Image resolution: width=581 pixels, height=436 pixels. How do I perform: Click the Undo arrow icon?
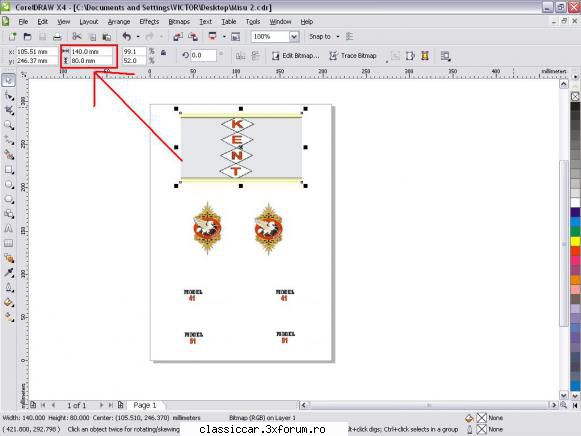point(127,36)
